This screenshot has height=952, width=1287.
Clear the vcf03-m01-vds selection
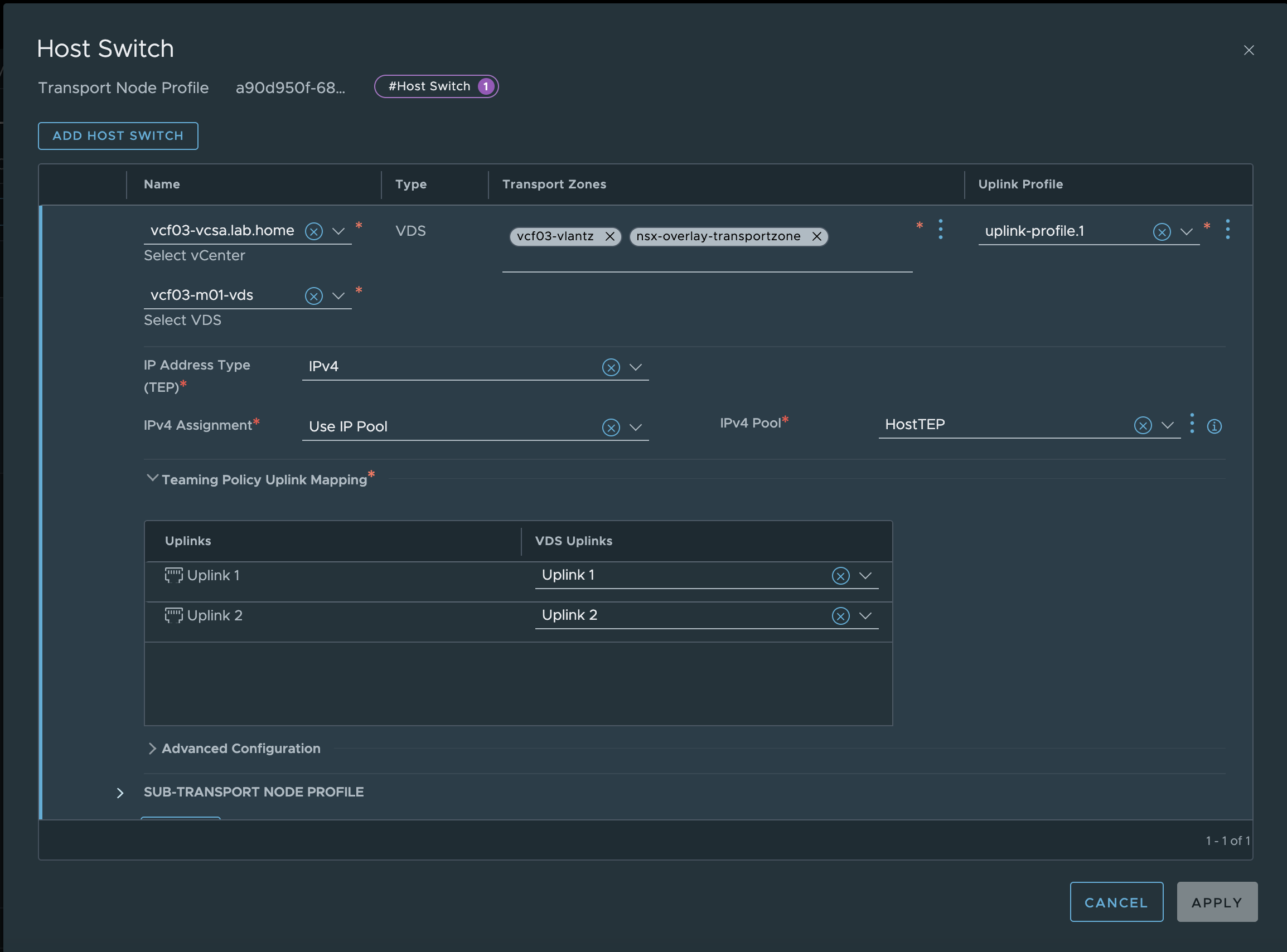click(313, 296)
